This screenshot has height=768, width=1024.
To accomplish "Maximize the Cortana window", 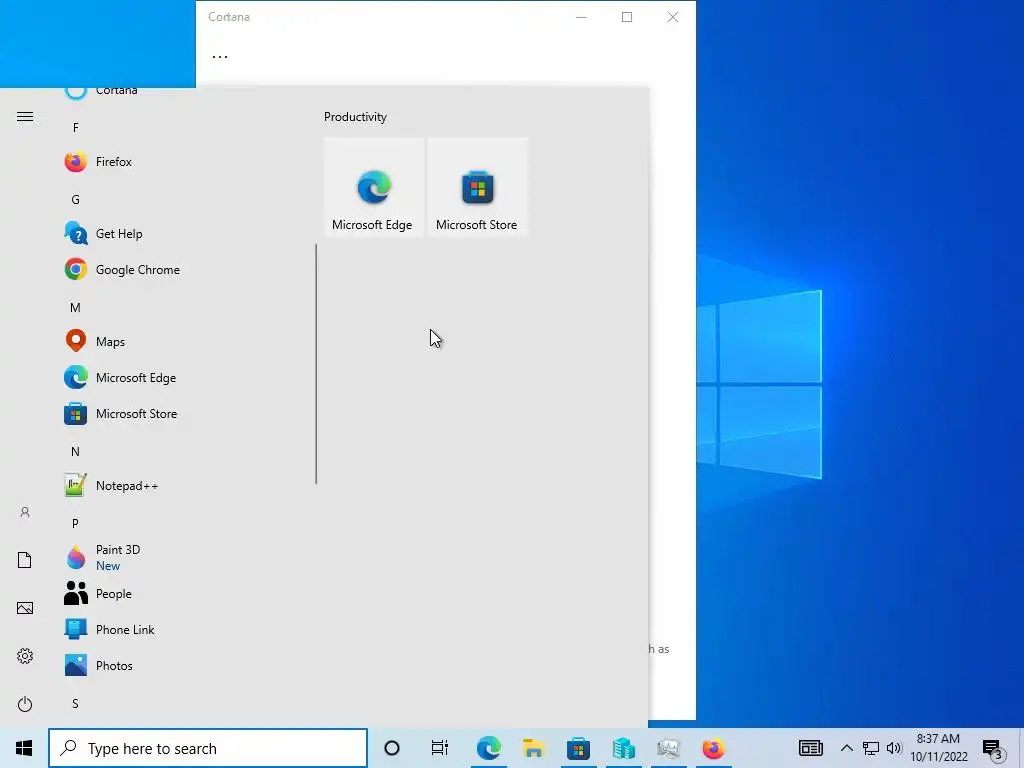I will [627, 17].
